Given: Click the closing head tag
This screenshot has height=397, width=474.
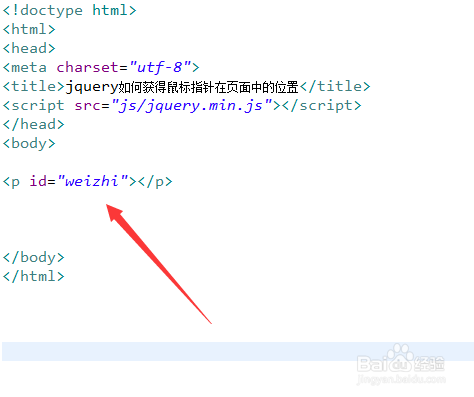Looking at the screenshot, I should (x=33, y=124).
